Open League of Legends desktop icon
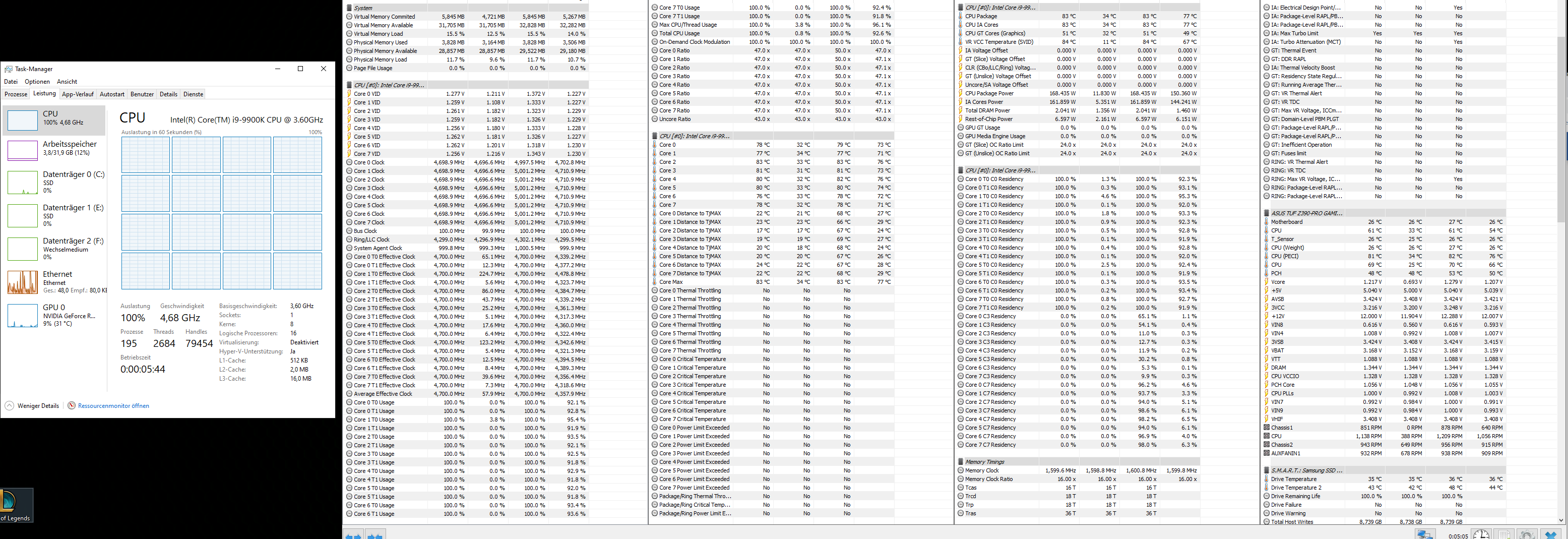 16,505
